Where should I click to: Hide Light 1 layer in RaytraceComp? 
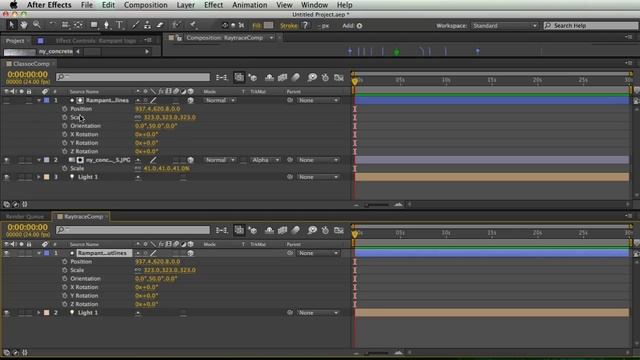click(x=7, y=313)
